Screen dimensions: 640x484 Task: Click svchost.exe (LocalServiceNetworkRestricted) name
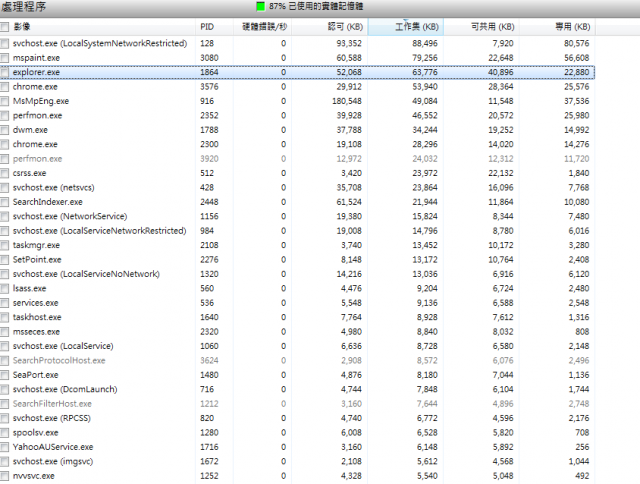pos(100,231)
